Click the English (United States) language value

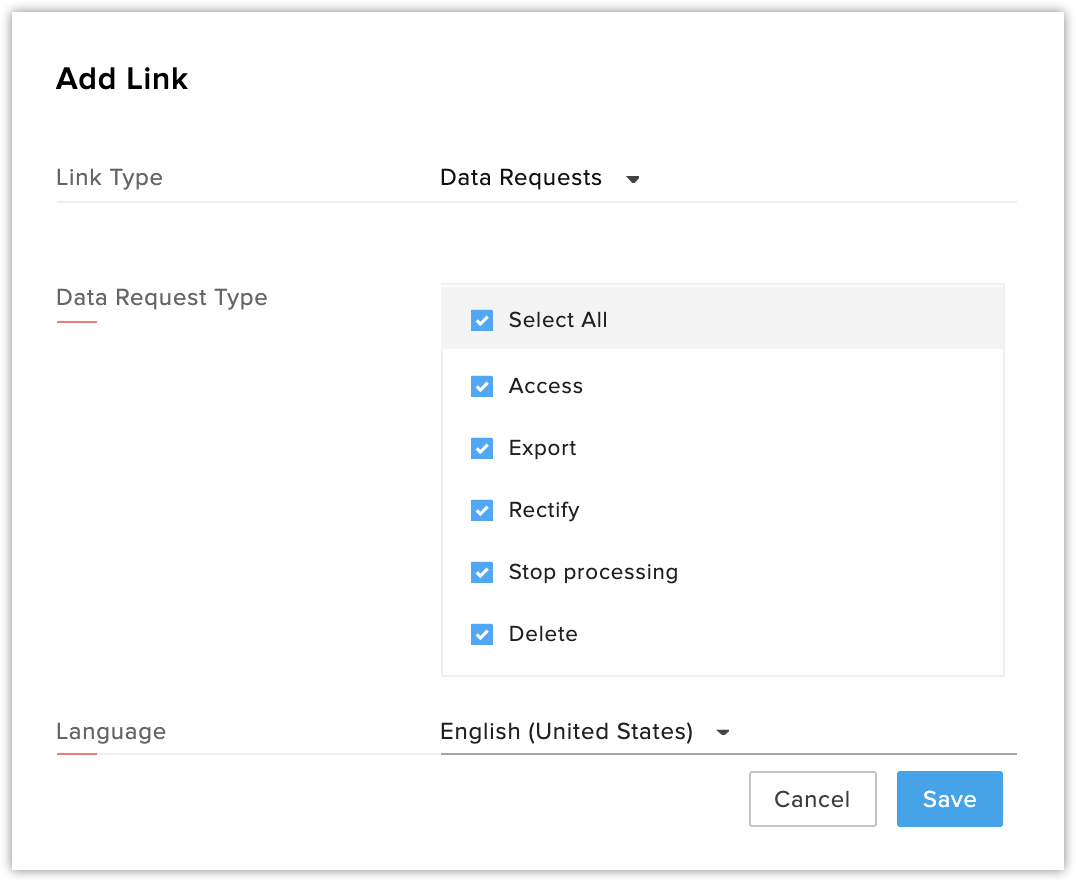(x=566, y=731)
